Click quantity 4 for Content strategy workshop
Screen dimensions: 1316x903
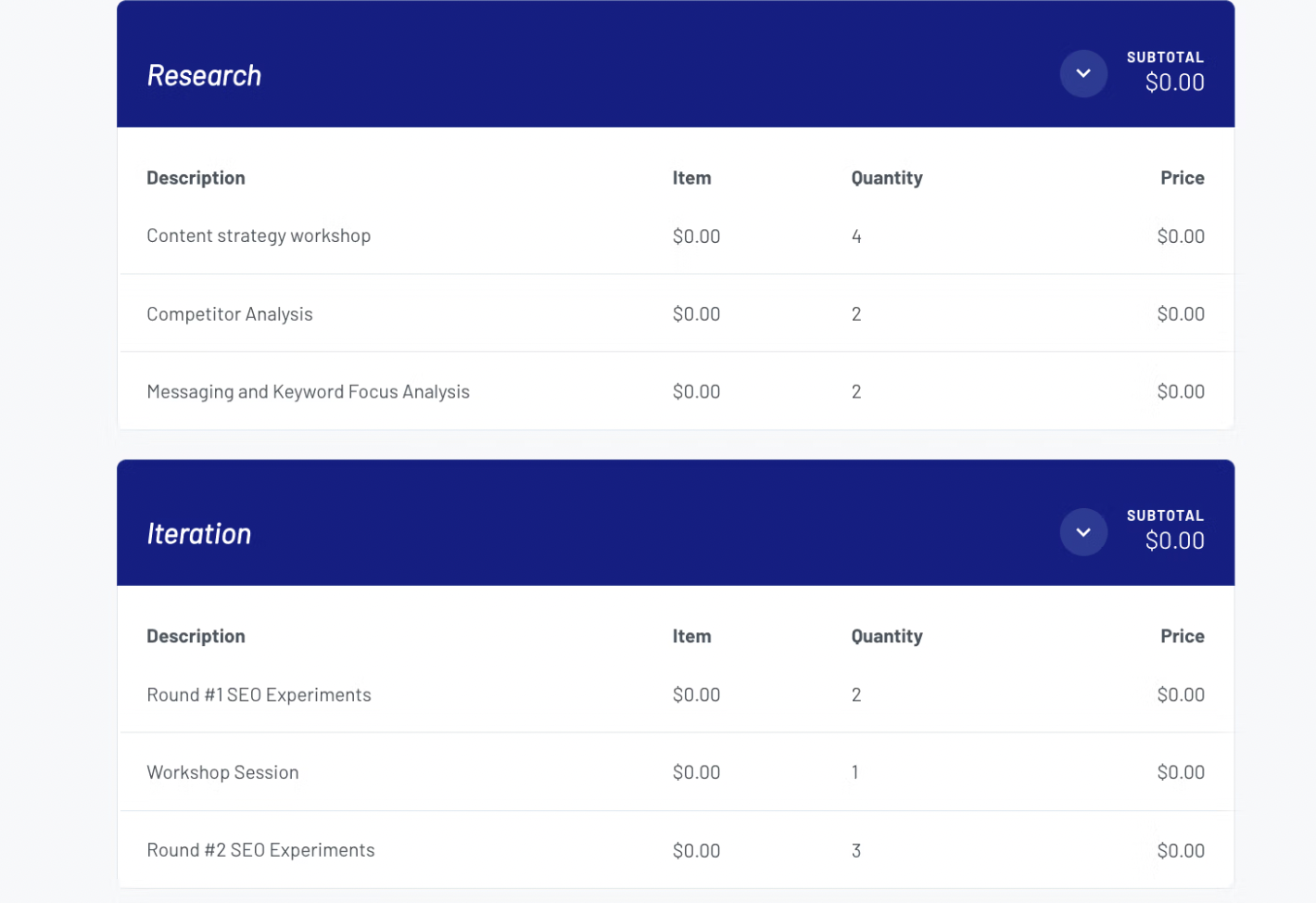pos(856,236)
